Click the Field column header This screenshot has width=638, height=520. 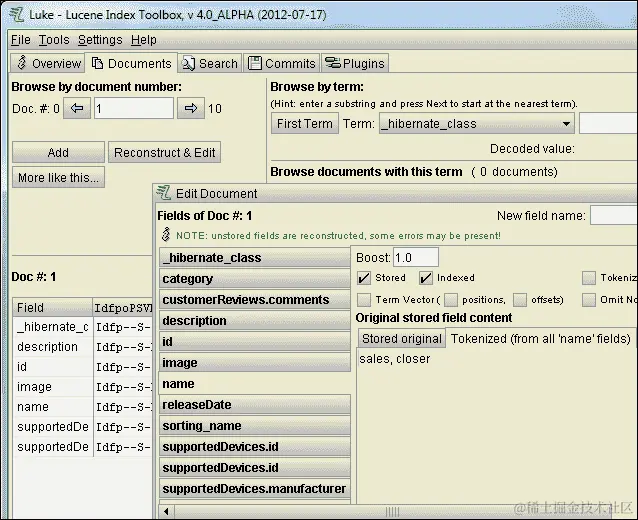tap(52, 308)
